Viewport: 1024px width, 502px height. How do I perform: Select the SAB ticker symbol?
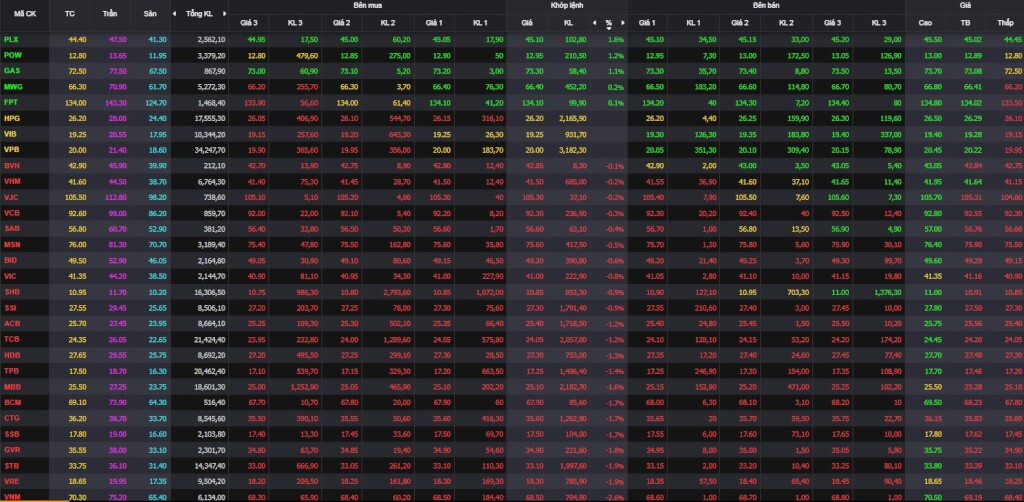pyautogui.click(x=11, y=229)
